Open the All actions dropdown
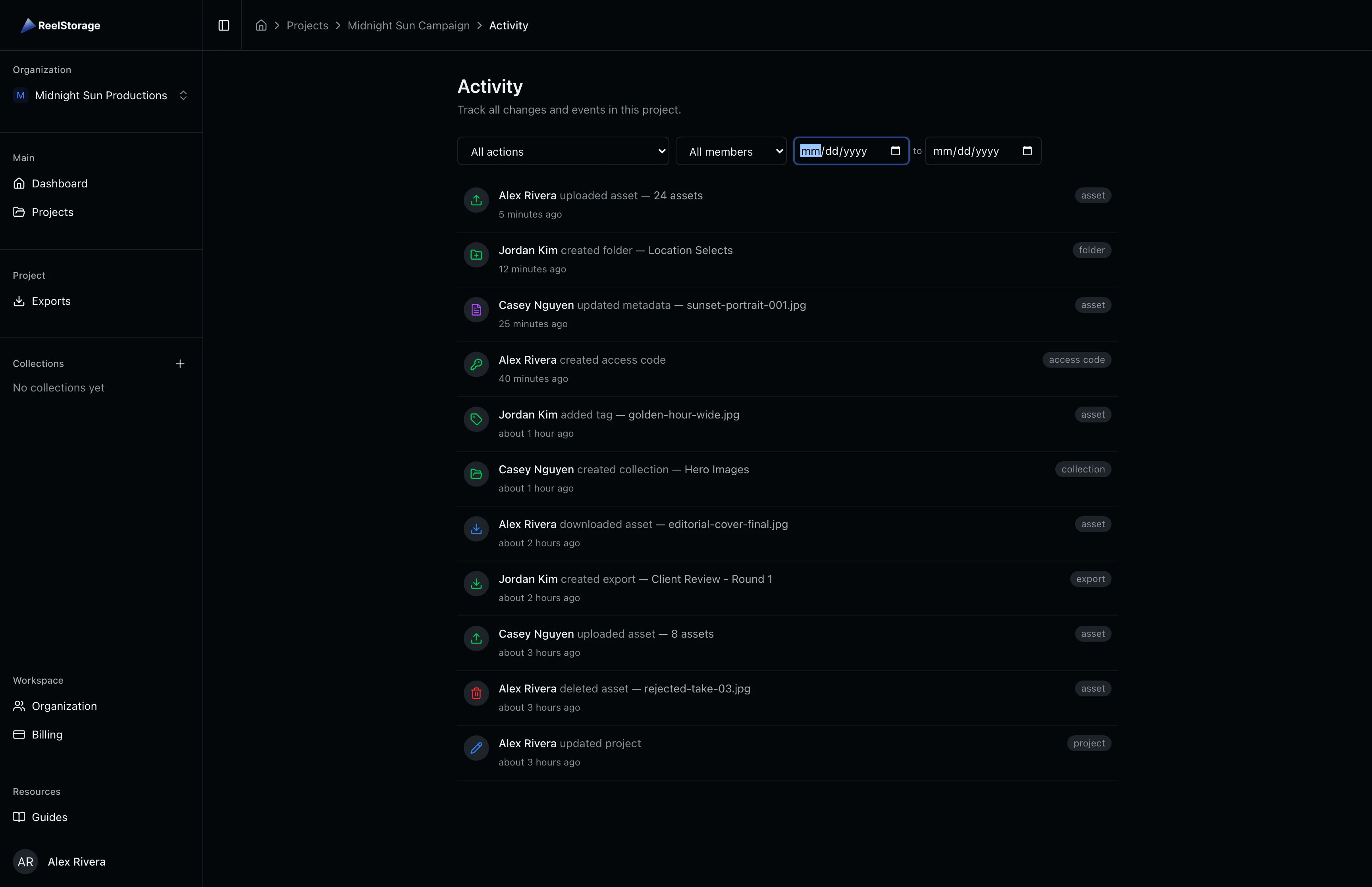 [x=563, y=151]
